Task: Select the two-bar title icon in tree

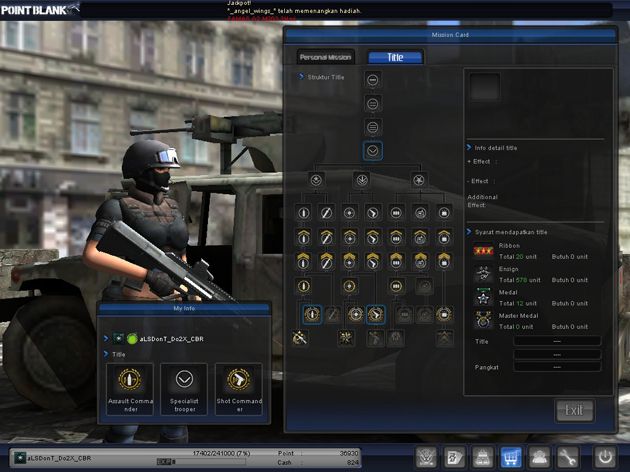Action: (372, 104)
